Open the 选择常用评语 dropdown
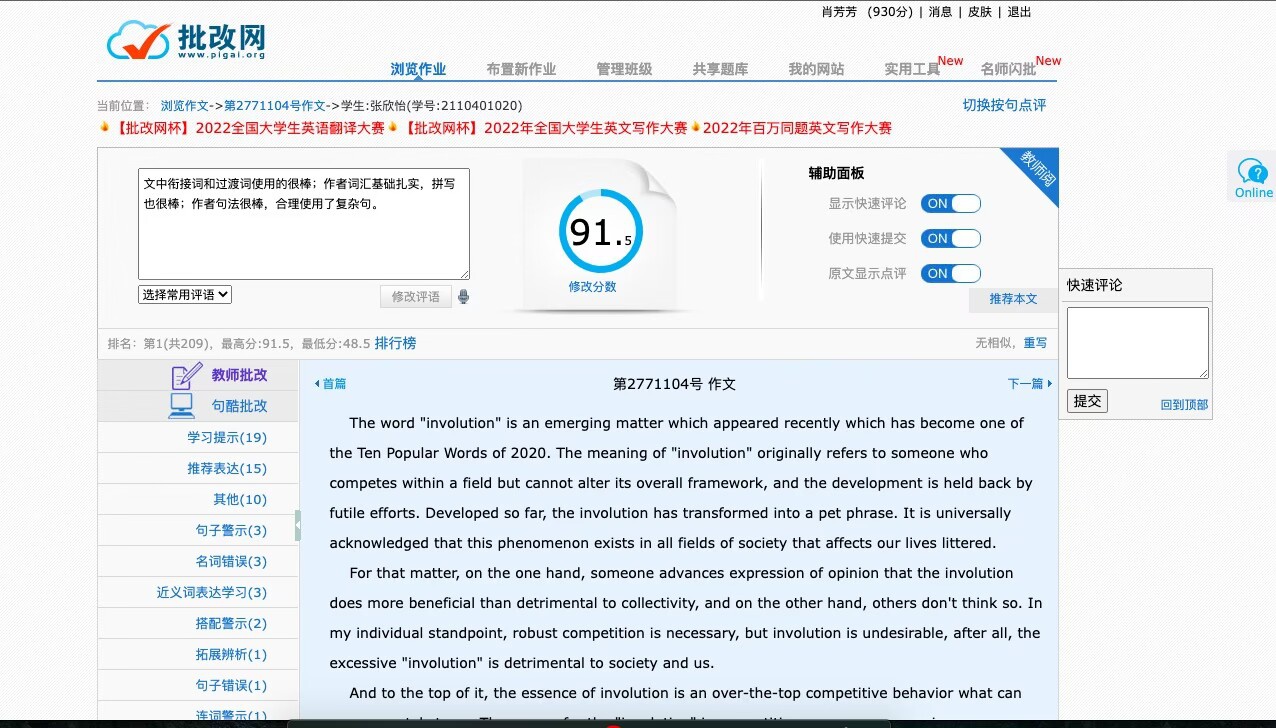 [x=185, y=295]
